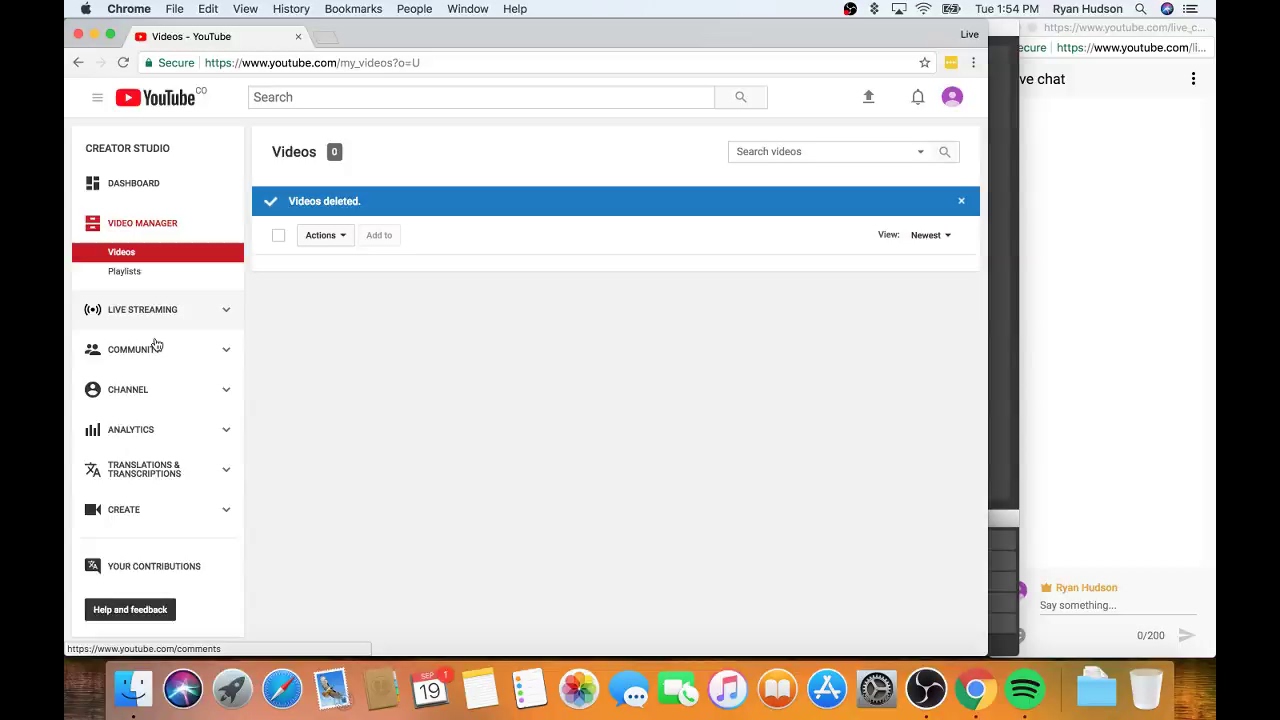This screenshot has height=720, width=1280.
Task: Open the People menu
Action: (414, 9)
